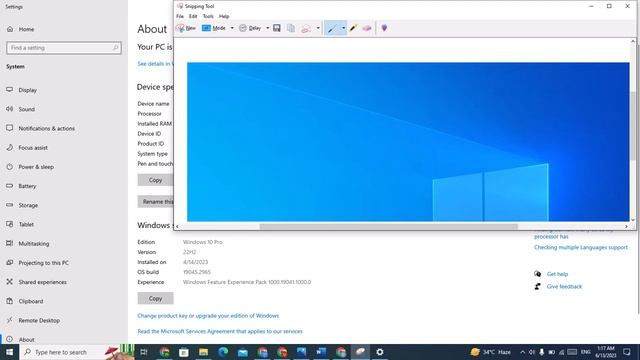The image size is (640, 360).
Task: Click the '22H2' version value
Action: pos(189,252)
